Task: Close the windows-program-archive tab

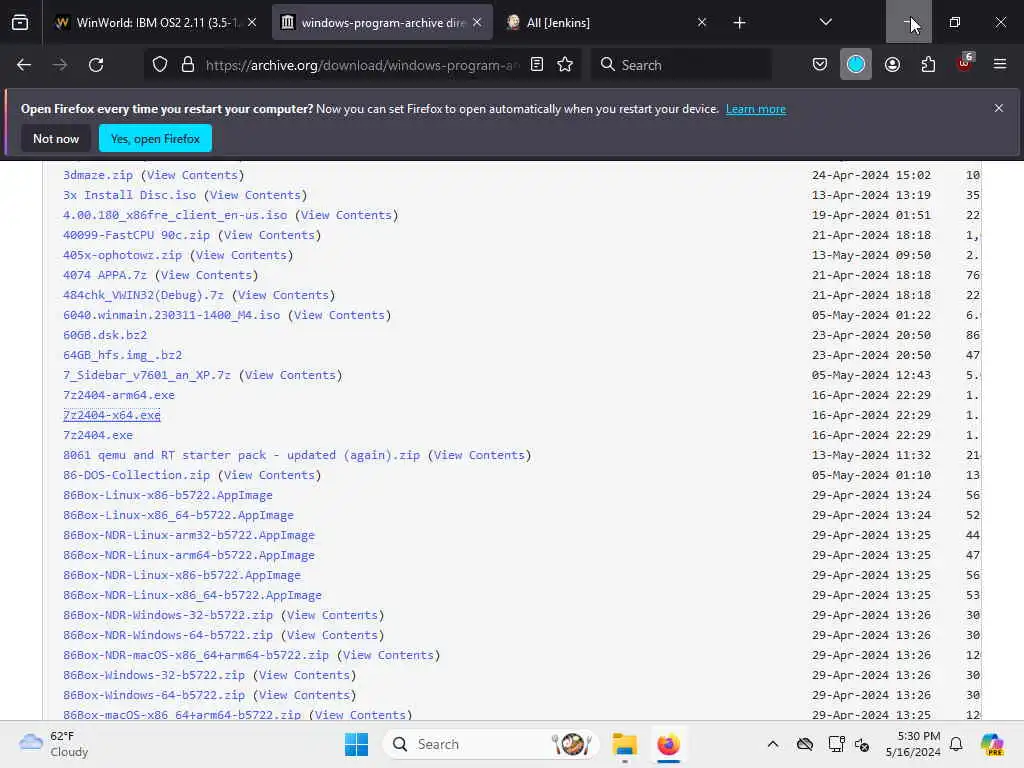Action: pyautogui.click(x=477, y=23)
